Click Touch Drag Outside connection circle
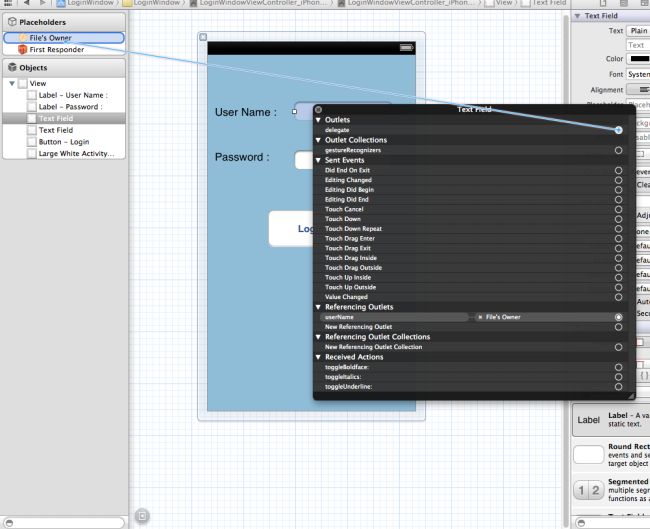 pos(618,268)
